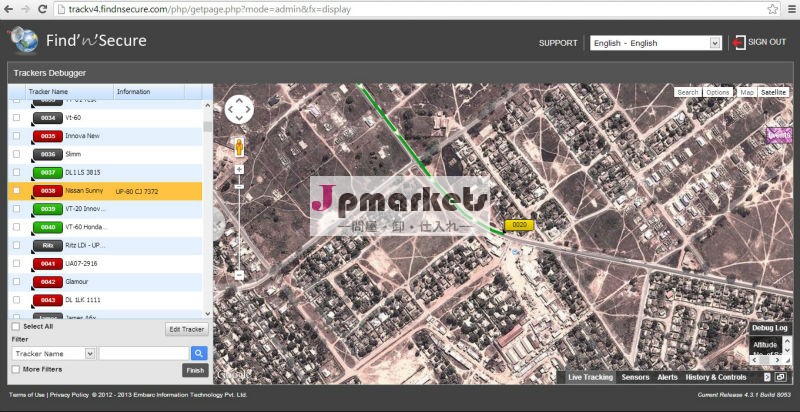Open the English language dropdown
The image size is (800, 412).
[656, 43]
